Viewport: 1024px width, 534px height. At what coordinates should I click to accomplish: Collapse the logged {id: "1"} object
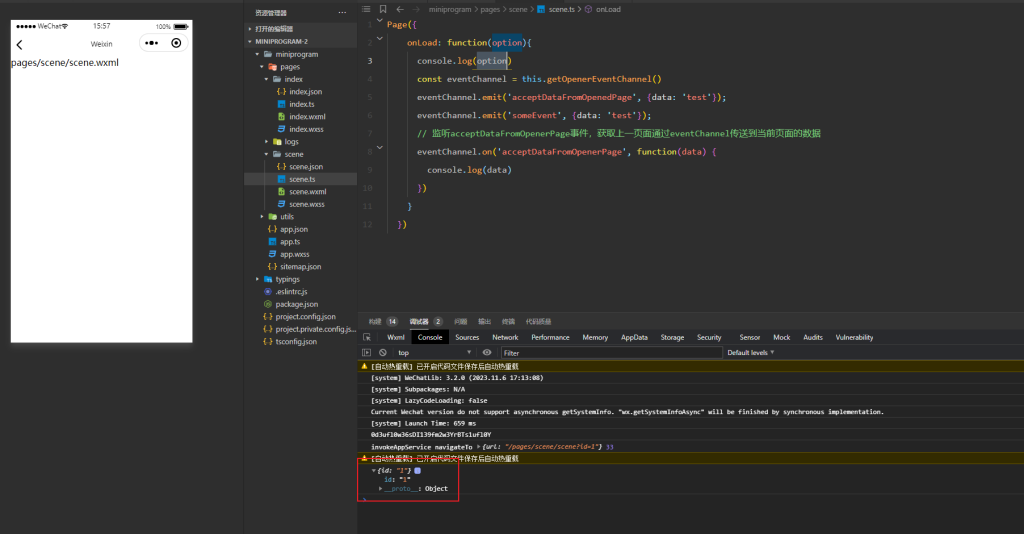point(374,470)
